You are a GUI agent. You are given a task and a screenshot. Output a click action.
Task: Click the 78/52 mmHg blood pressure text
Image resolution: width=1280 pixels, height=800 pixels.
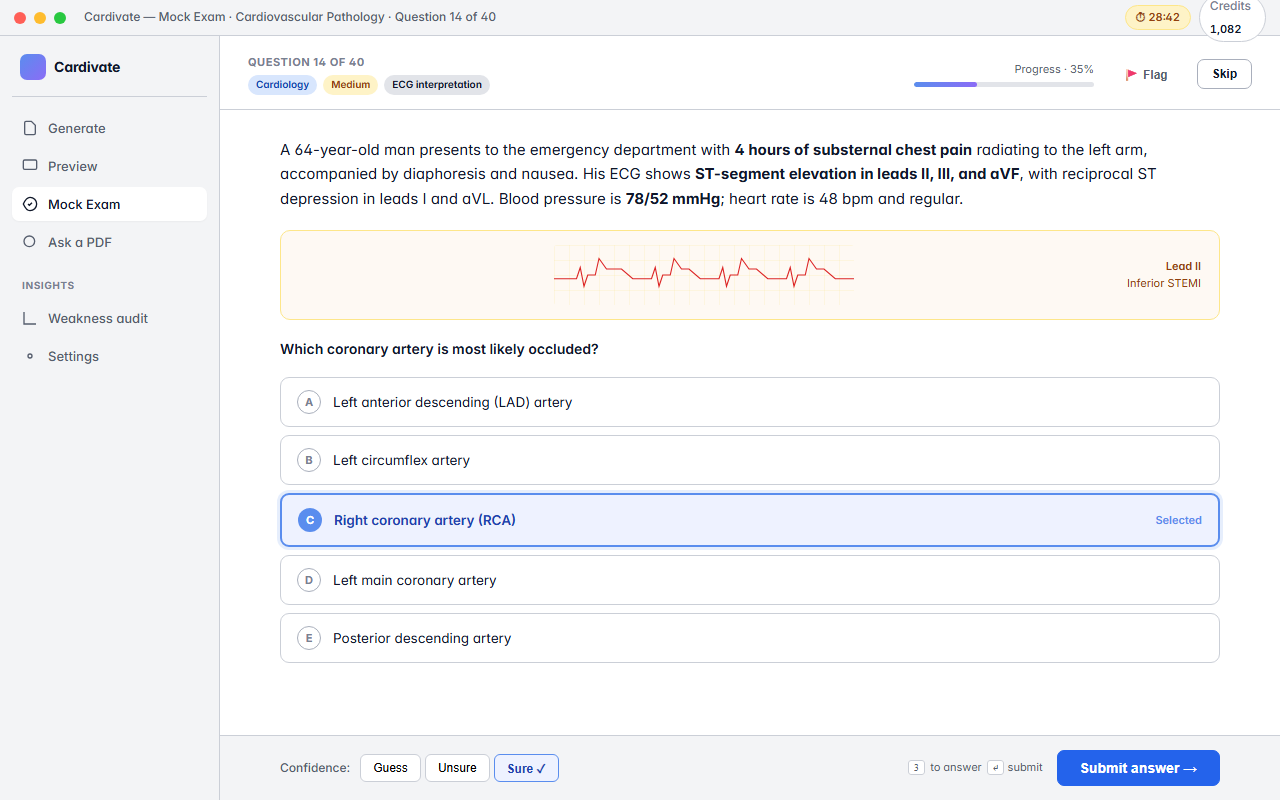[673, 198]
